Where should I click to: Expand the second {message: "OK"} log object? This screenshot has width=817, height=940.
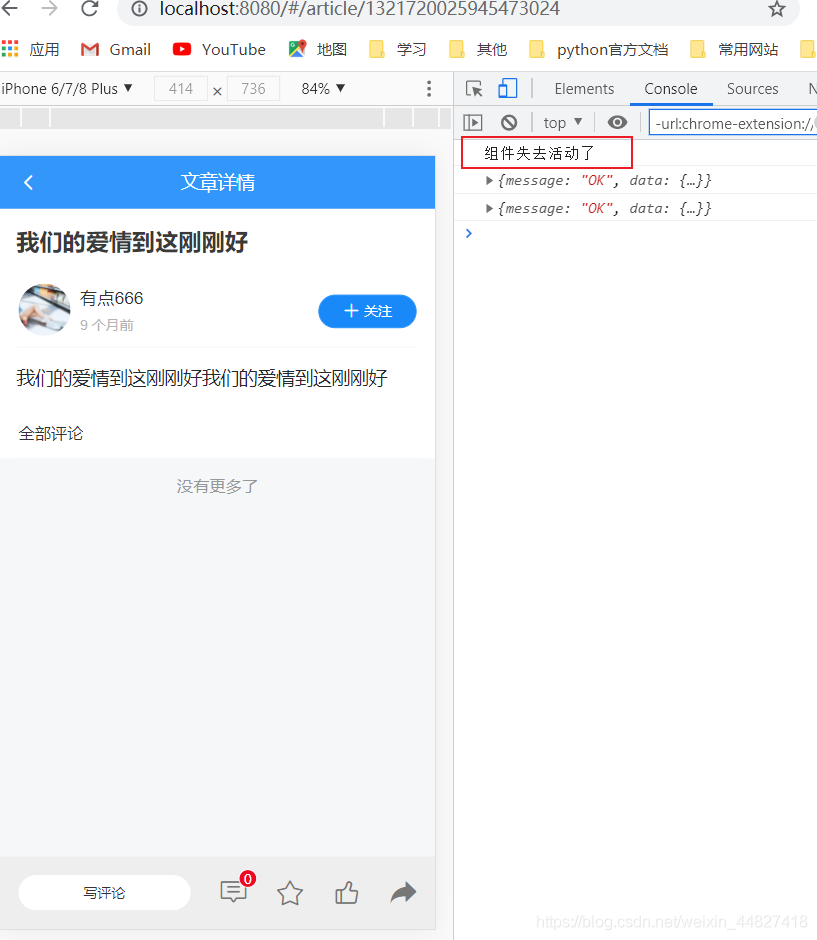coord(489,208)
